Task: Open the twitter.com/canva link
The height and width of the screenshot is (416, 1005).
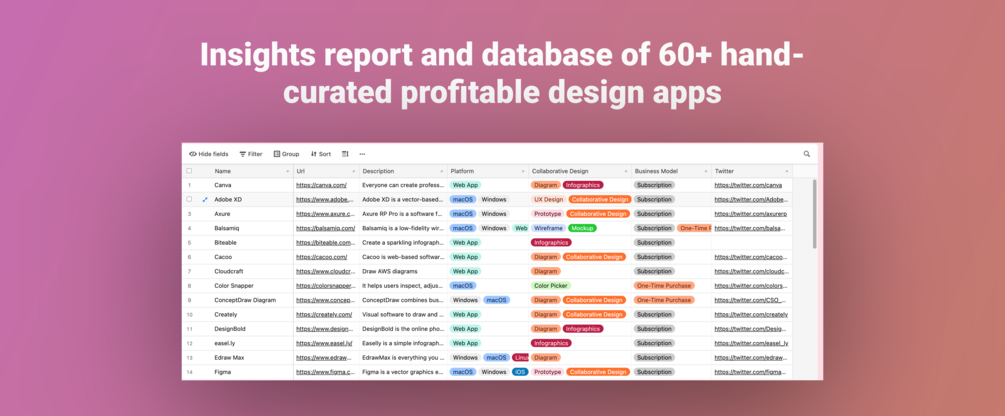Action: 748,185
